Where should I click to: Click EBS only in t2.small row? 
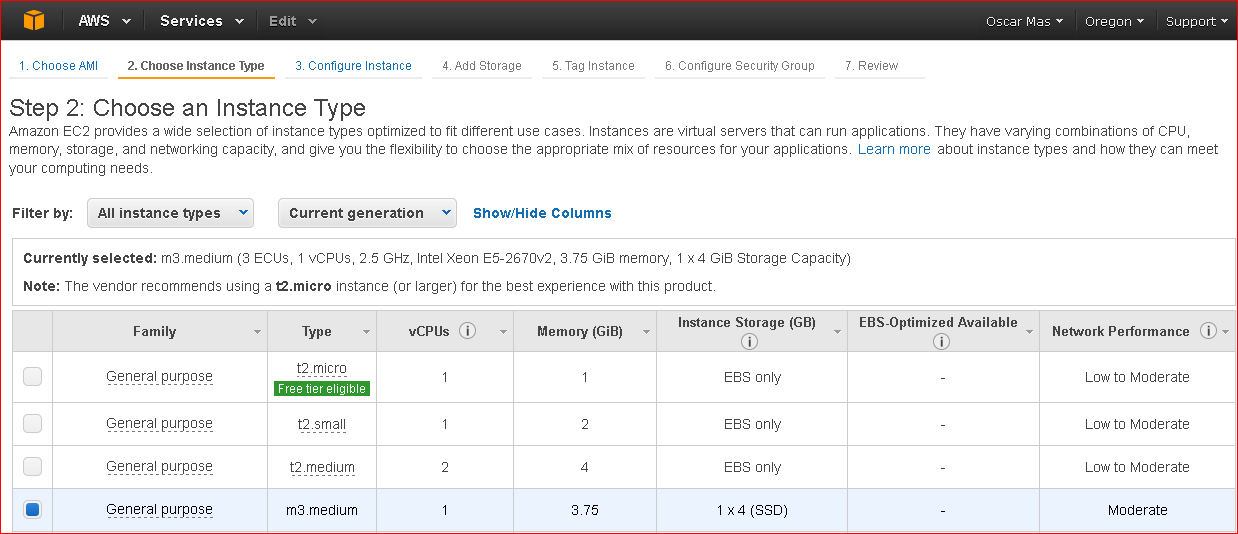[752, 424]
